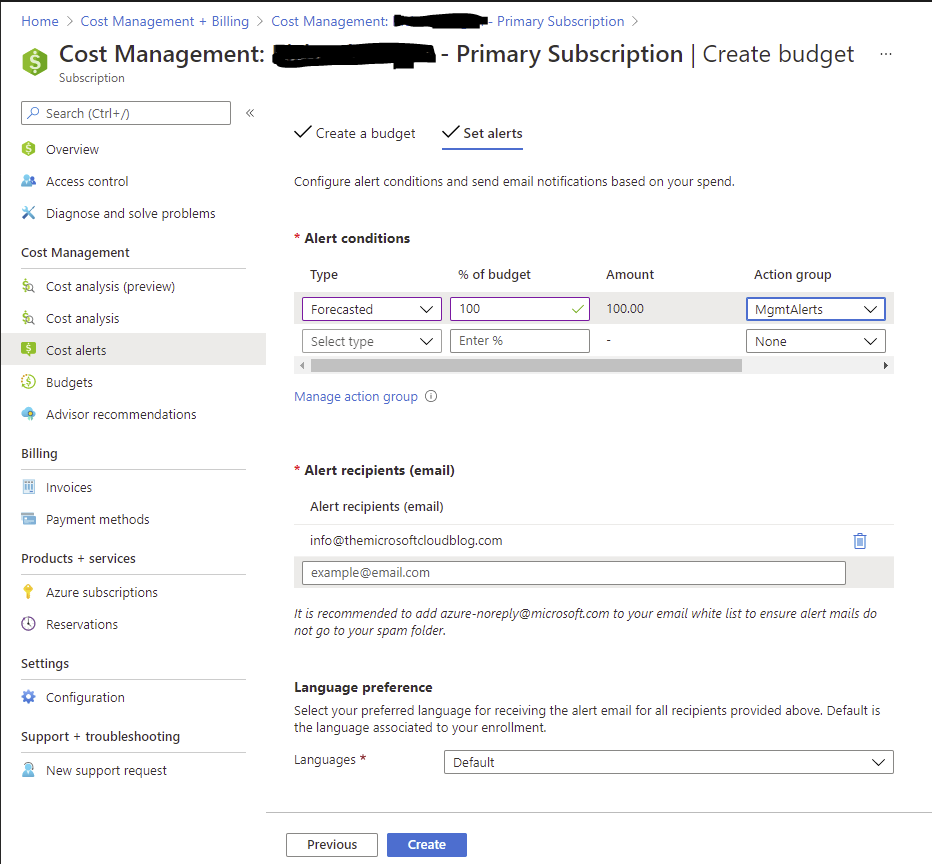The height and width of the screenshot is (864, 932).
Task: Click the example@email.com input field
Action: click(x=573, y=573)
